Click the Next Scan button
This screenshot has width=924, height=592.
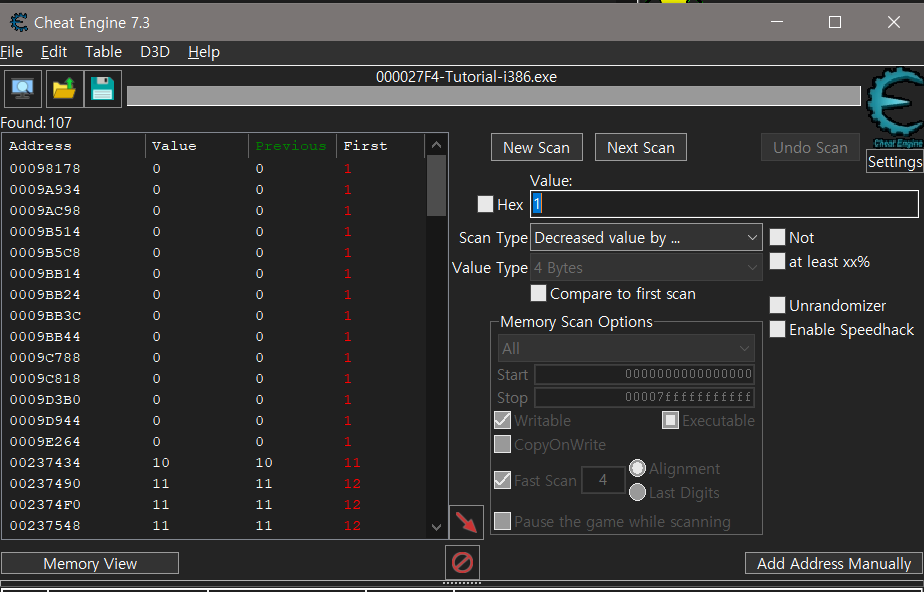641,147
